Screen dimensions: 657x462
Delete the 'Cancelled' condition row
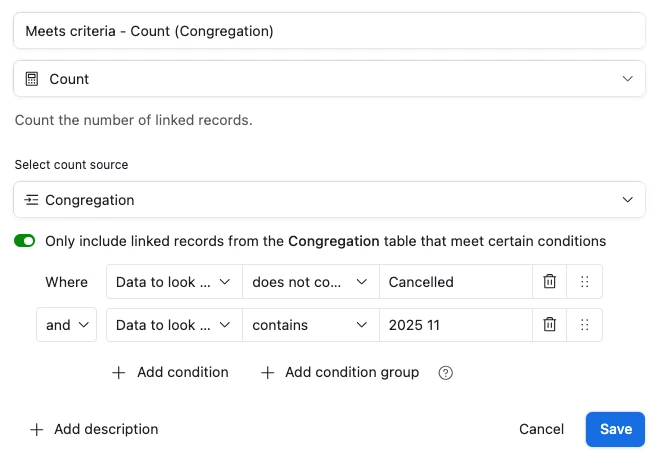coord(549,282)
